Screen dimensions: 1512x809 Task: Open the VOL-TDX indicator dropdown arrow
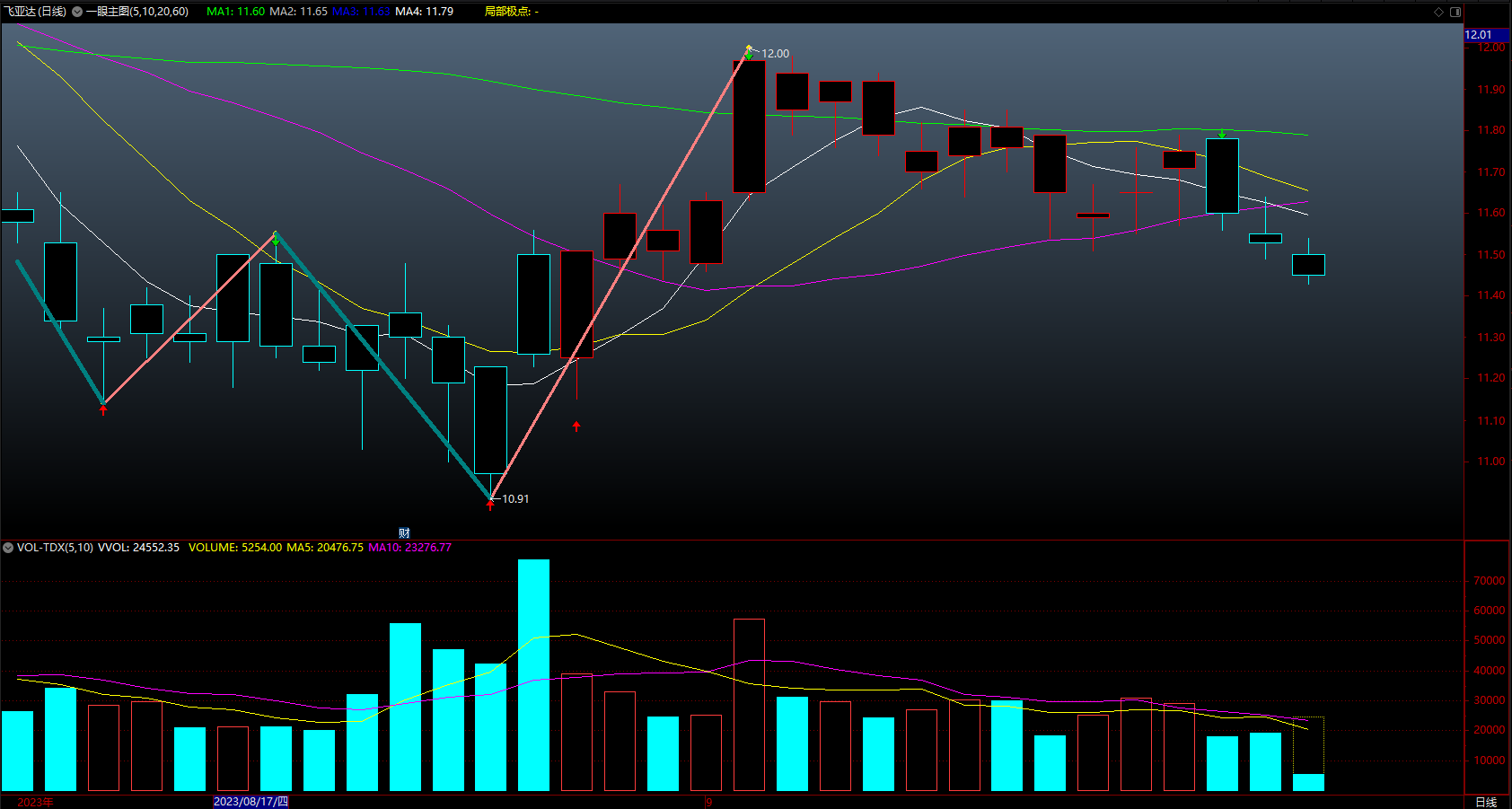[x=8, y=547]
